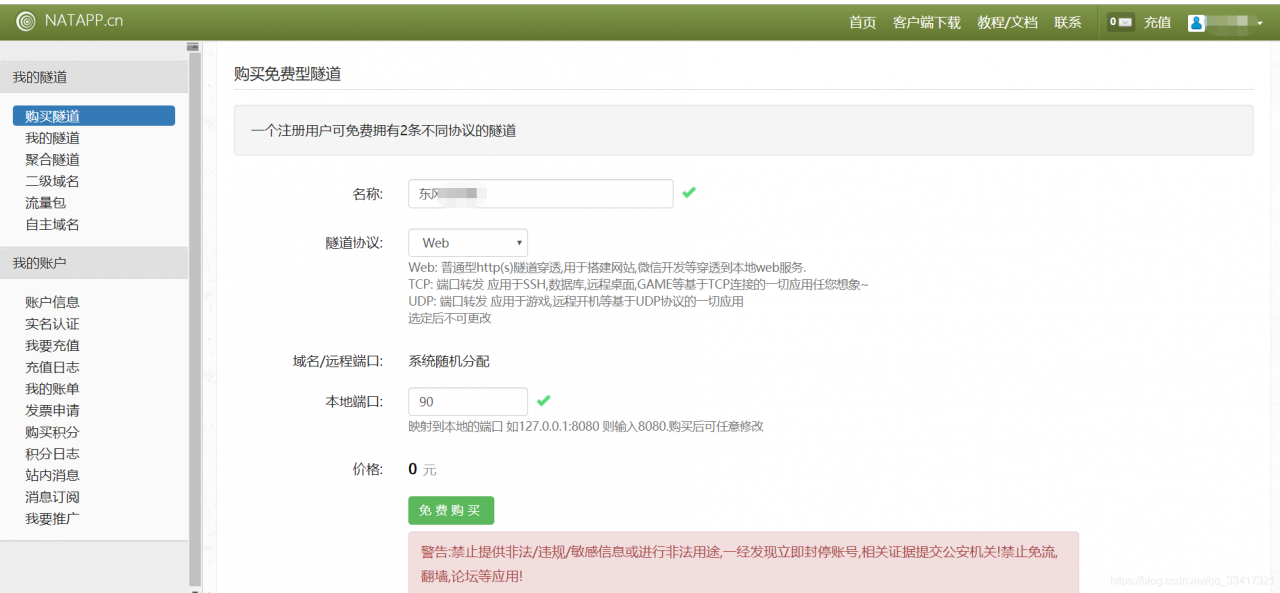This screenshot has width=1280, height=593.
Task: Open the message envelope icon in the header
Action: (1121, 22)
